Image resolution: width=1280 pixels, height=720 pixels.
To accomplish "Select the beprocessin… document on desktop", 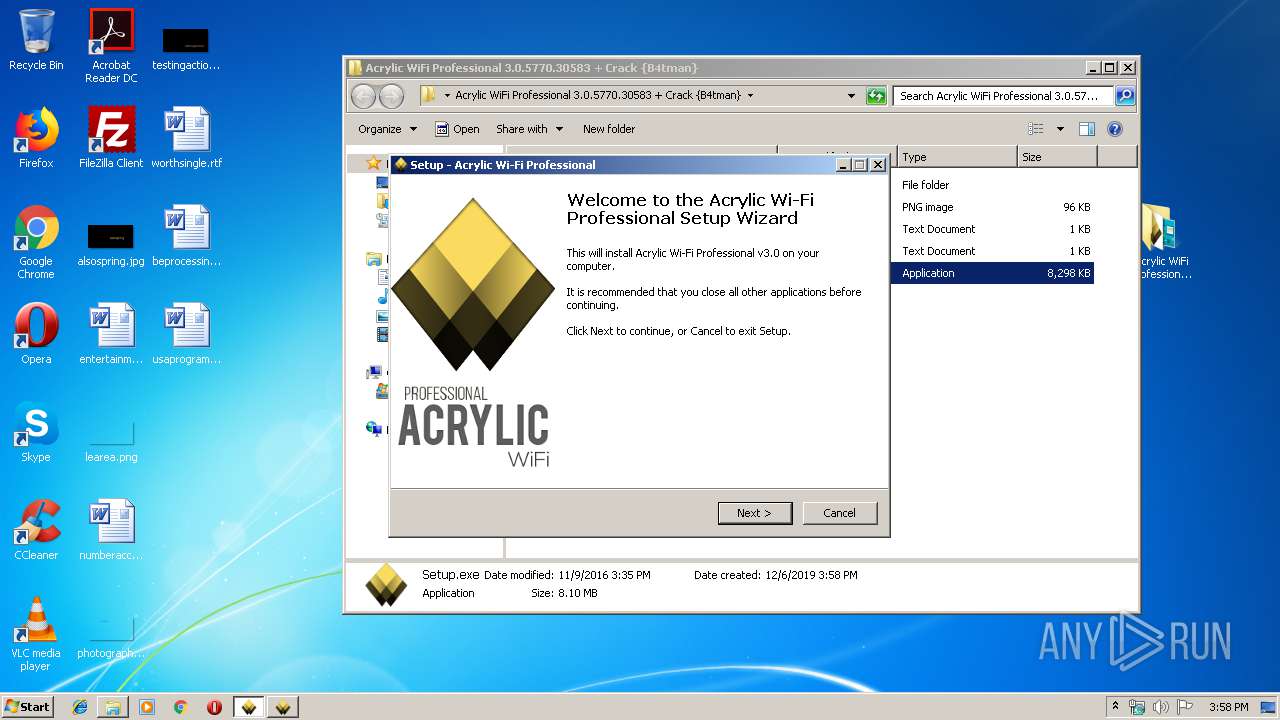I will pos(187,236).
